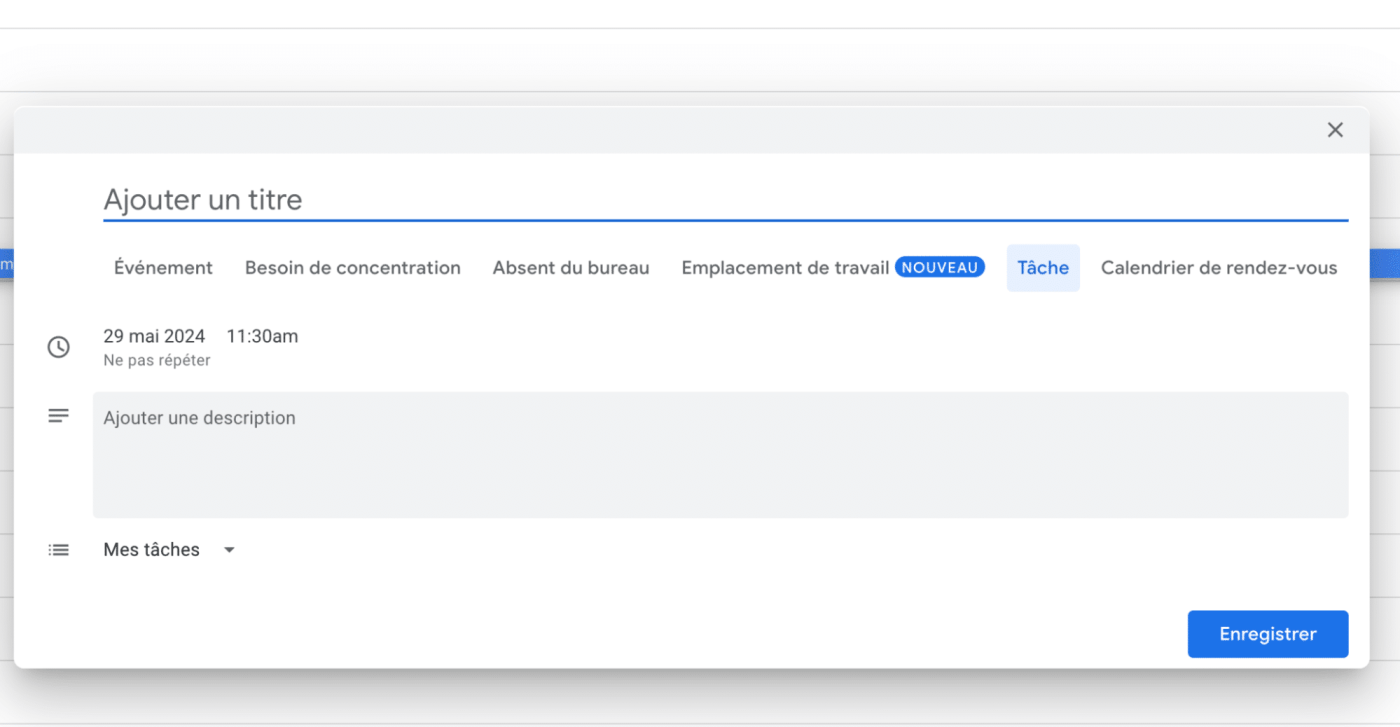Select the Besoin de concentration tab
Viewport: 1400px width, 727px height.
point(352,268)
